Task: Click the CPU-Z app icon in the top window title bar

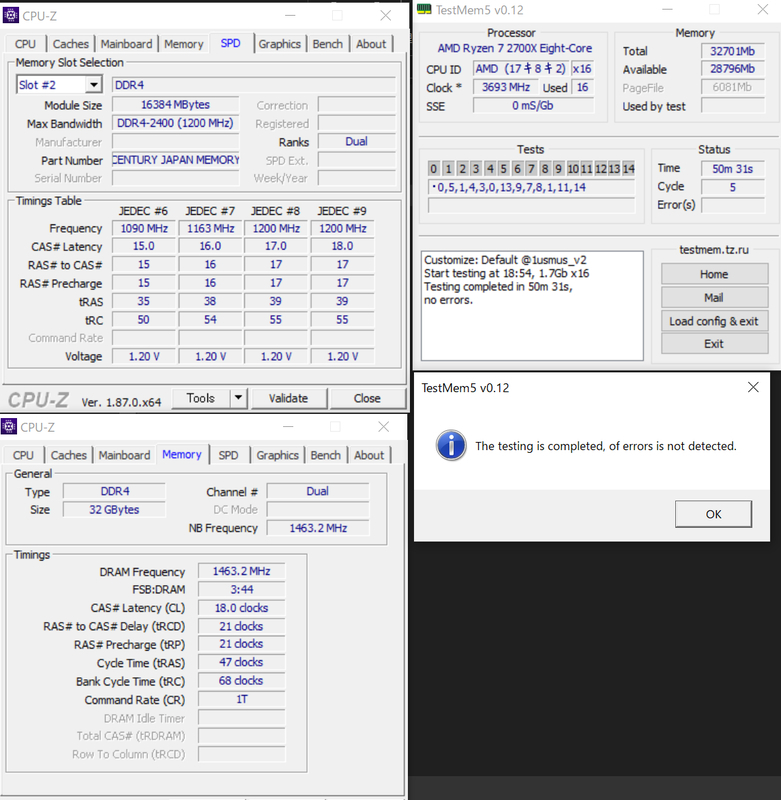Action: point(11,15)
